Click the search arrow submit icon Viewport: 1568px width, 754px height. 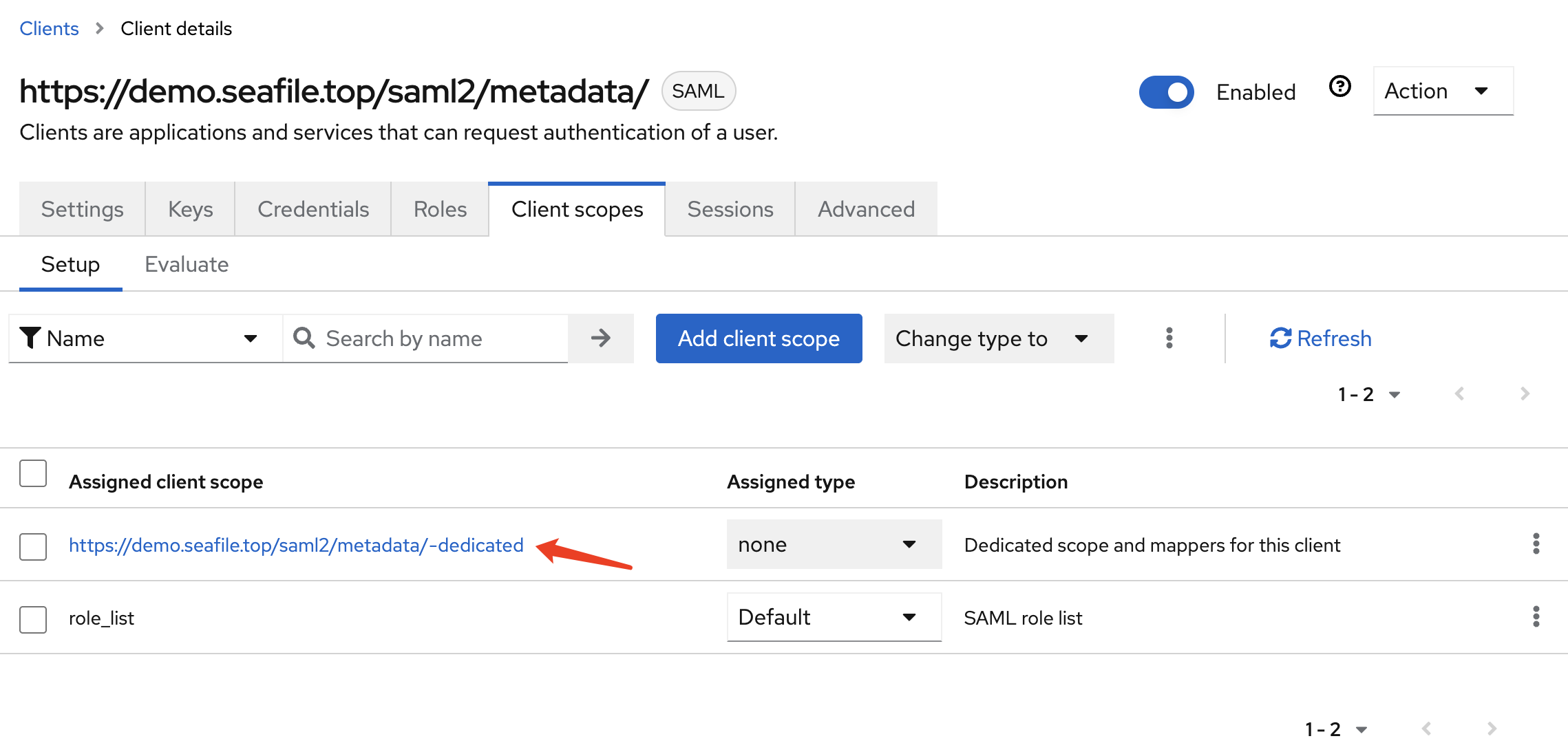click(x=600, y=338)
